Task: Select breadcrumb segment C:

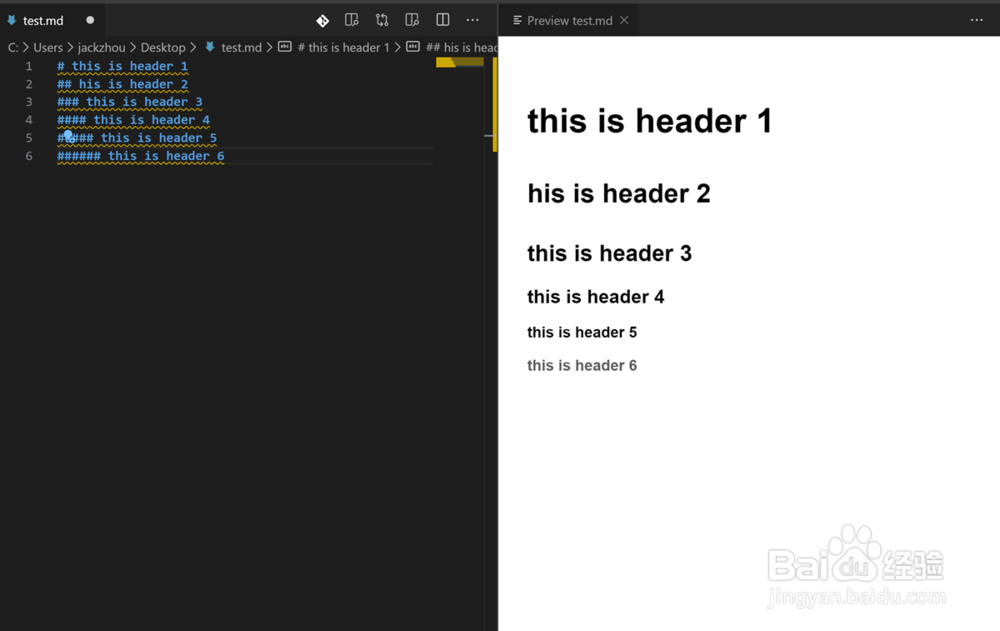Action: tap(13, 47)
